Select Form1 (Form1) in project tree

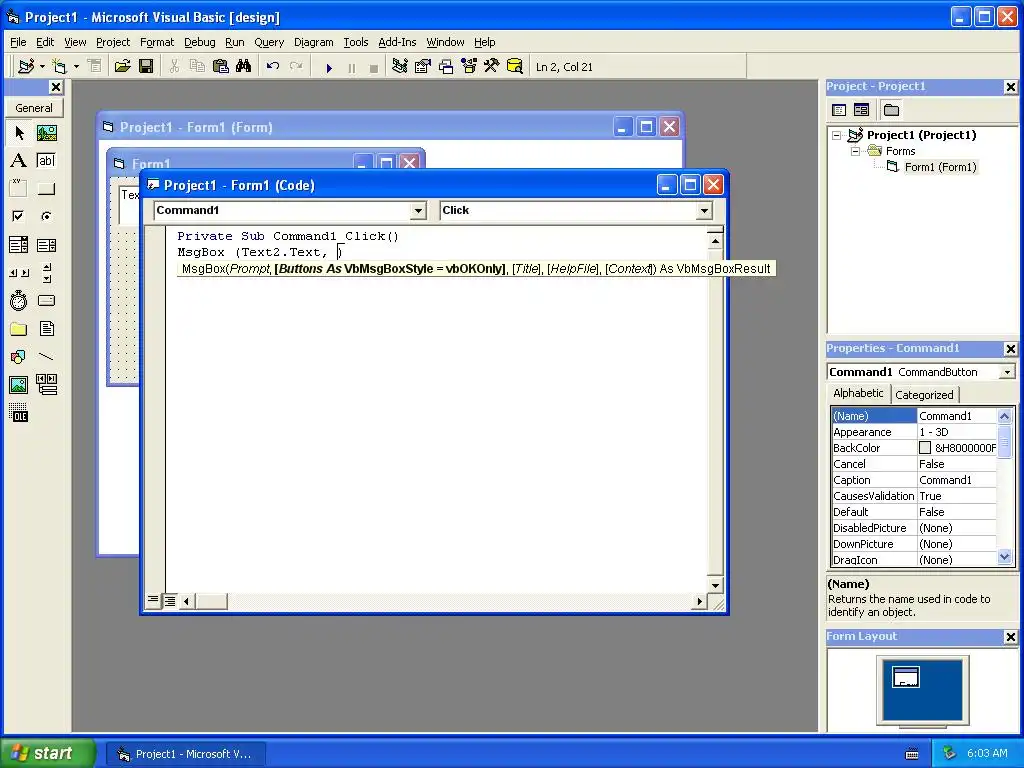tap(940, 167)
